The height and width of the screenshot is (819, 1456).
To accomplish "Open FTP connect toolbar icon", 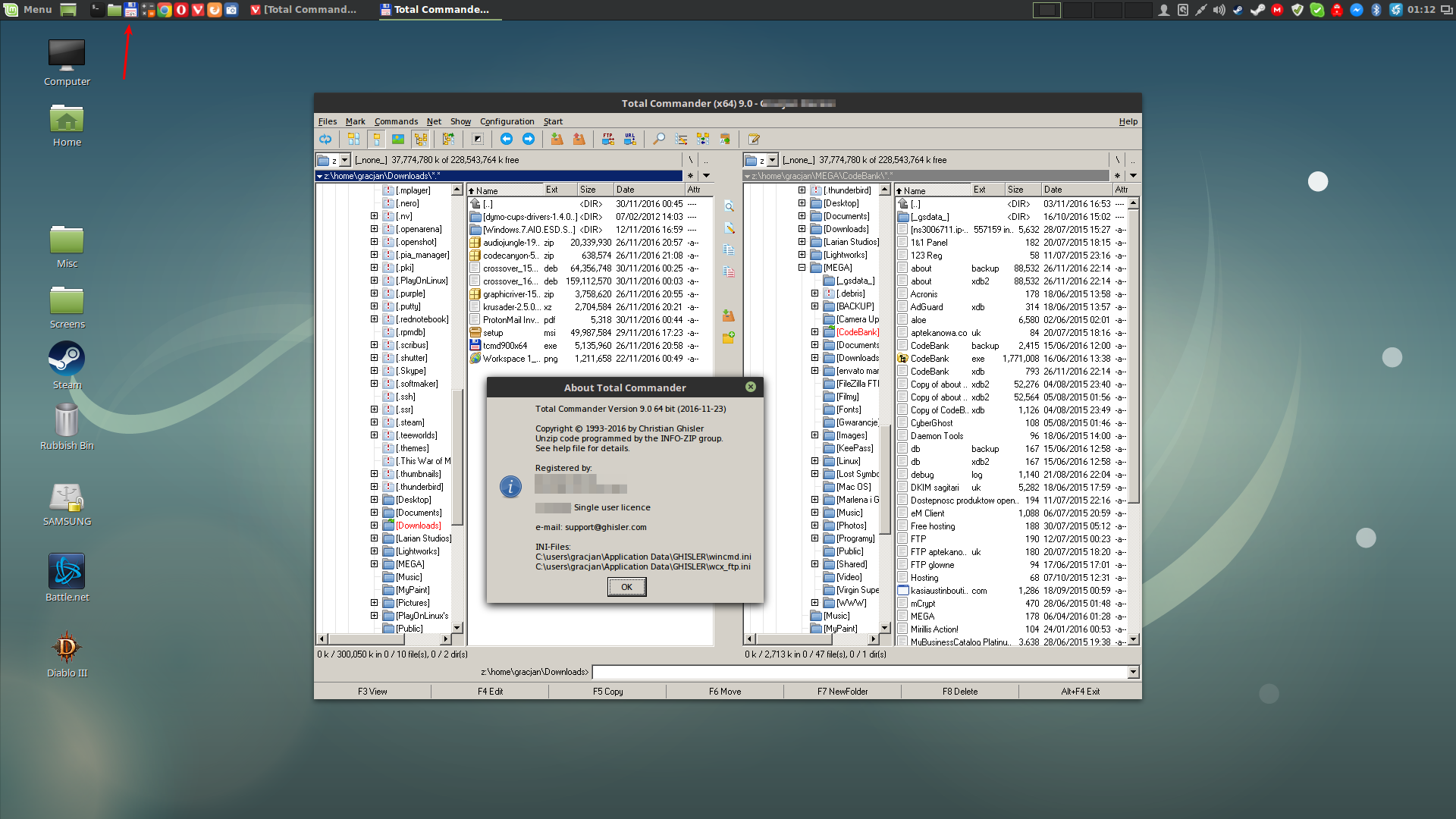I will tap(607, 139).
